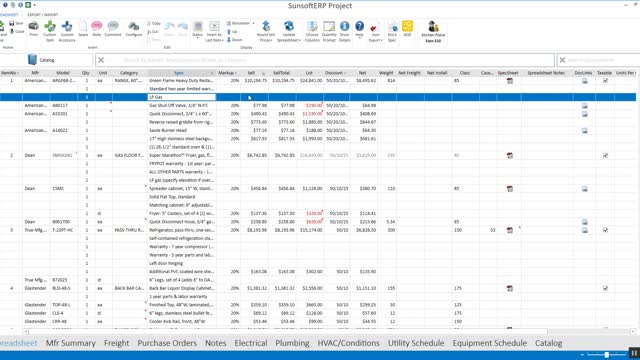
Task: Open the Plumbing tab
Action: click(292, 343)
